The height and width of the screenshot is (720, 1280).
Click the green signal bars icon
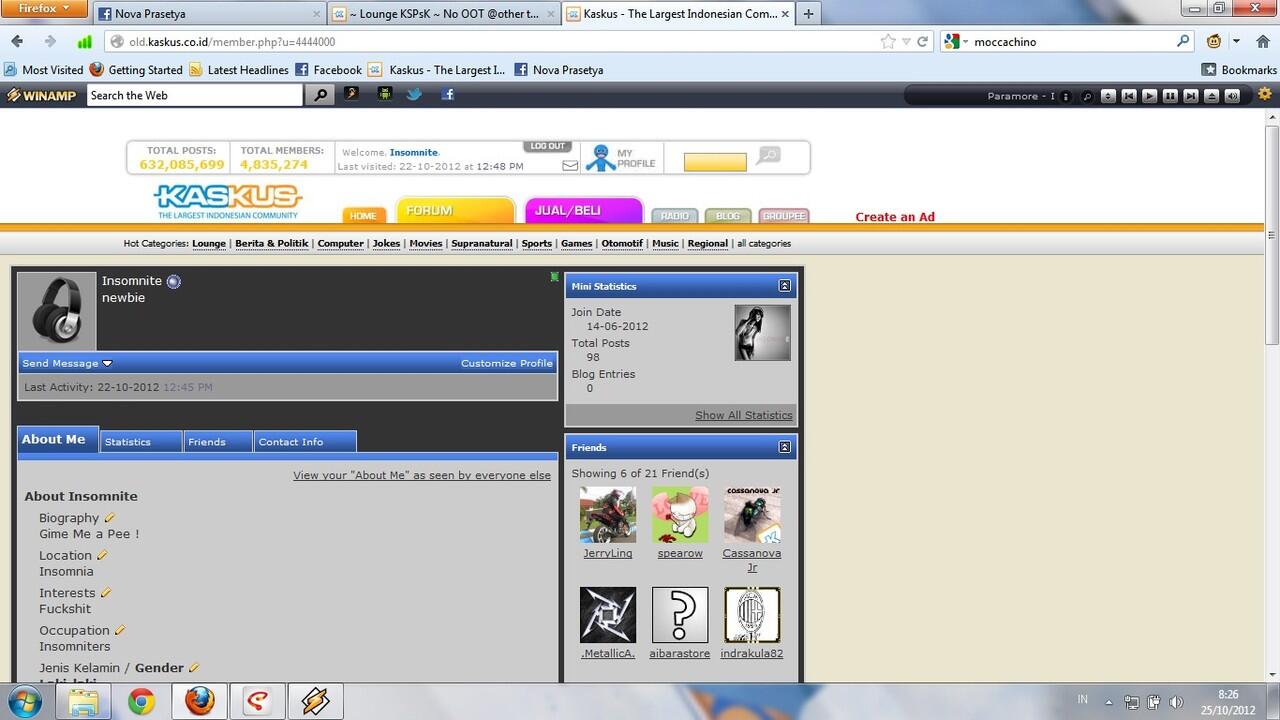(85, 42)
